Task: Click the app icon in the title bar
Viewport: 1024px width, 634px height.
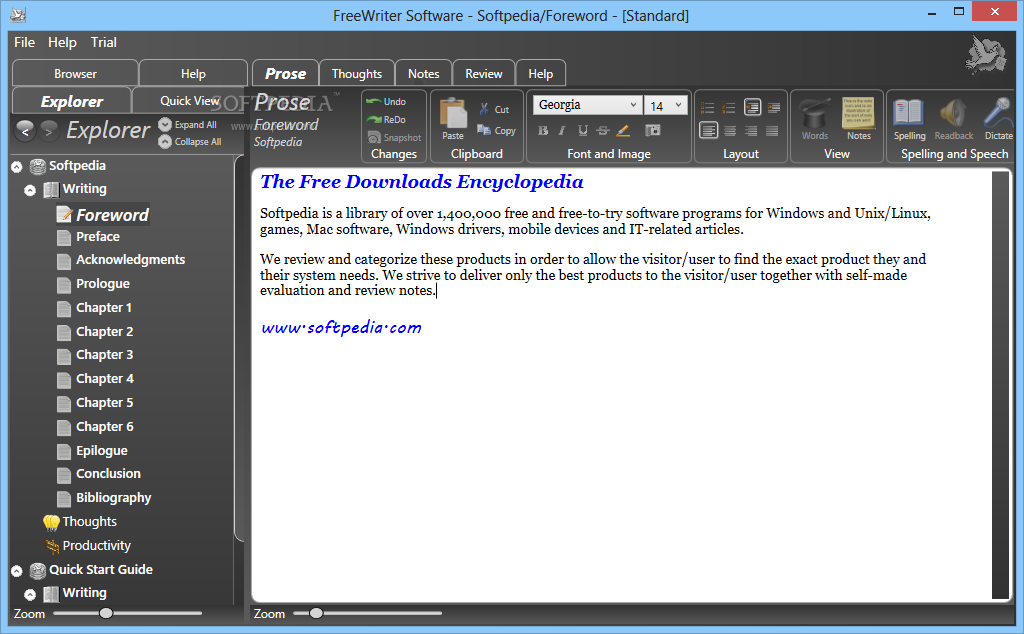Action: tap(18, 14)
